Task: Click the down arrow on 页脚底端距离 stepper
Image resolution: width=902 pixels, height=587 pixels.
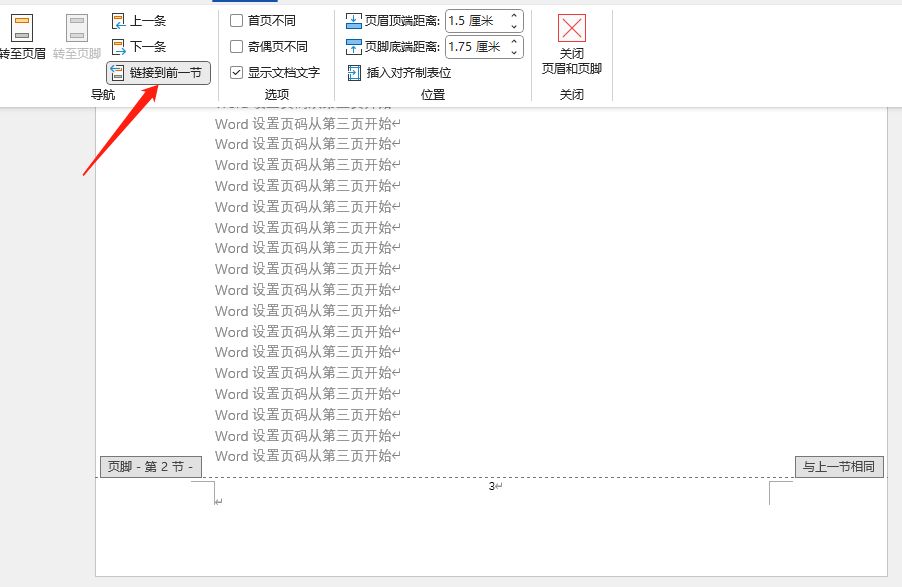Action: coord(514,51)
